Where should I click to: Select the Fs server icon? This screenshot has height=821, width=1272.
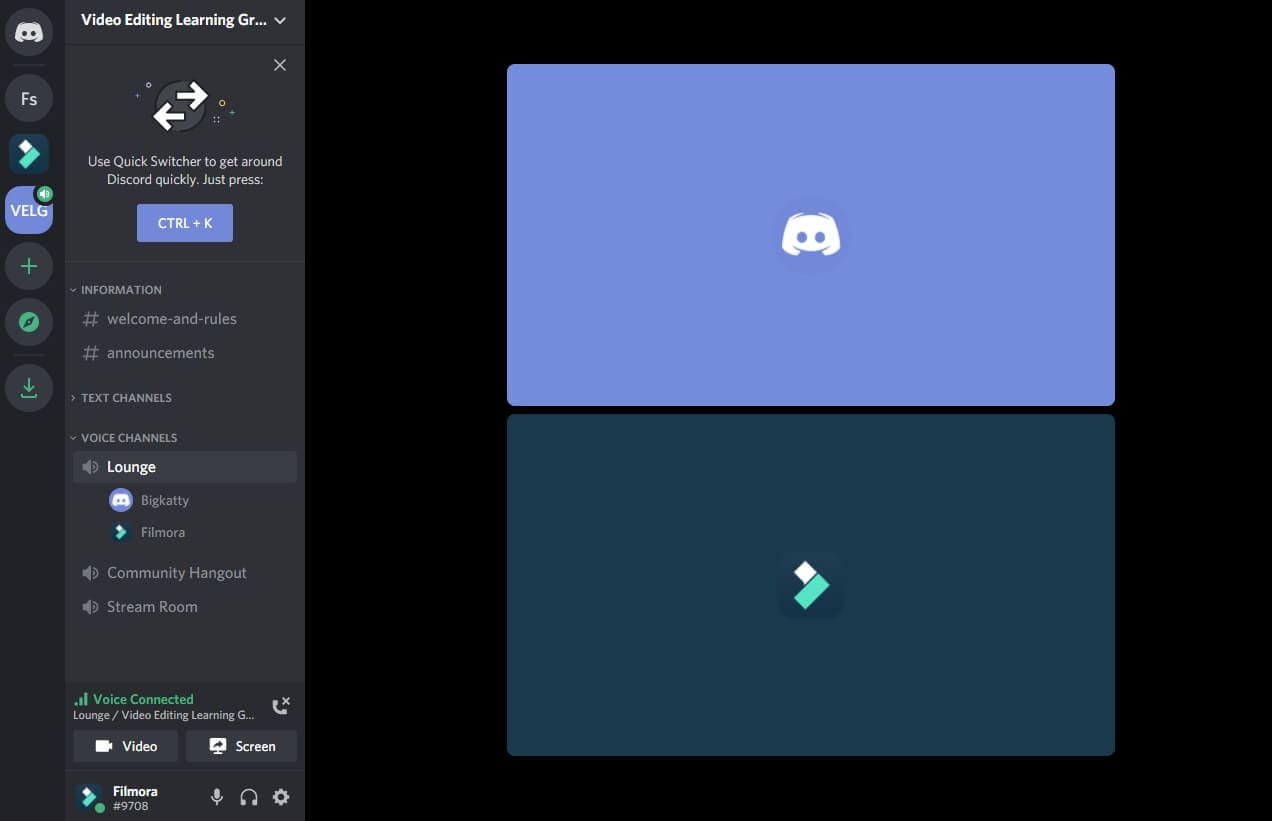click(x=29, y=97)
